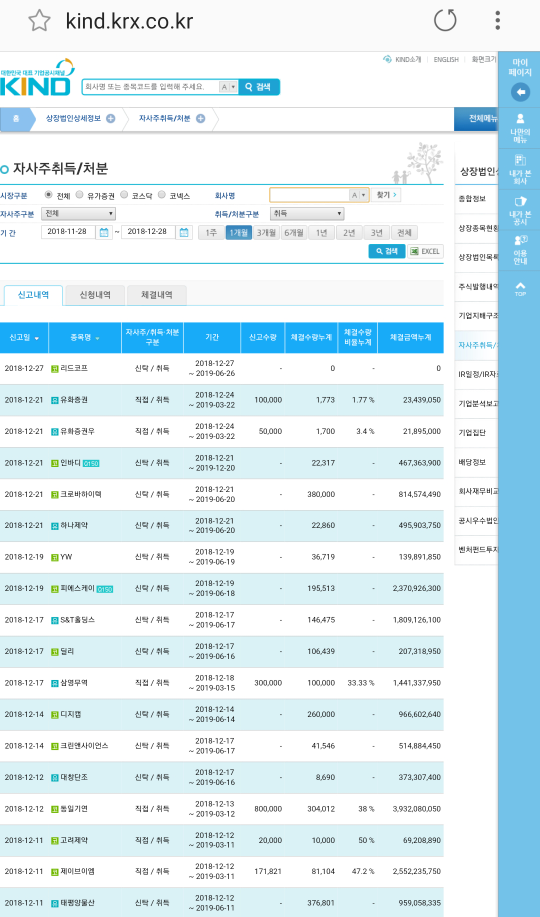Set period to 1주
This screenshot has height=917, width=540.
tap(211, 233)
